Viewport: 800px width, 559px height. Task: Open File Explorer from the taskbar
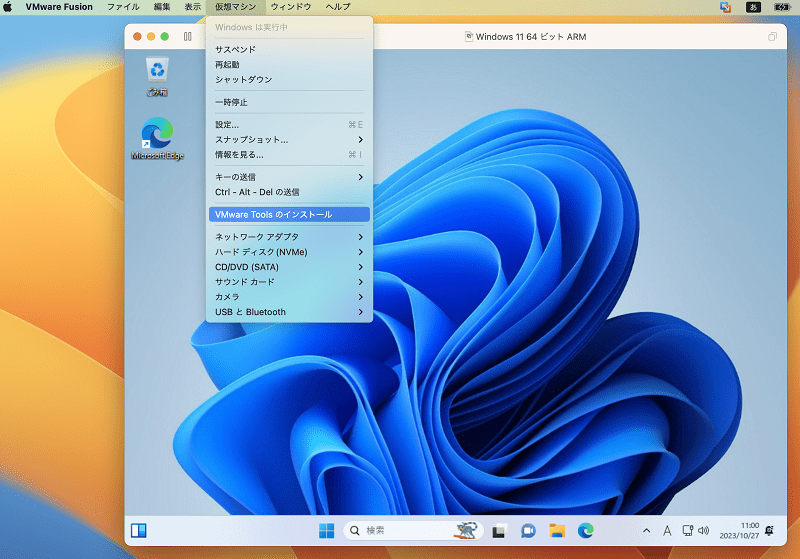click(557, 530)
